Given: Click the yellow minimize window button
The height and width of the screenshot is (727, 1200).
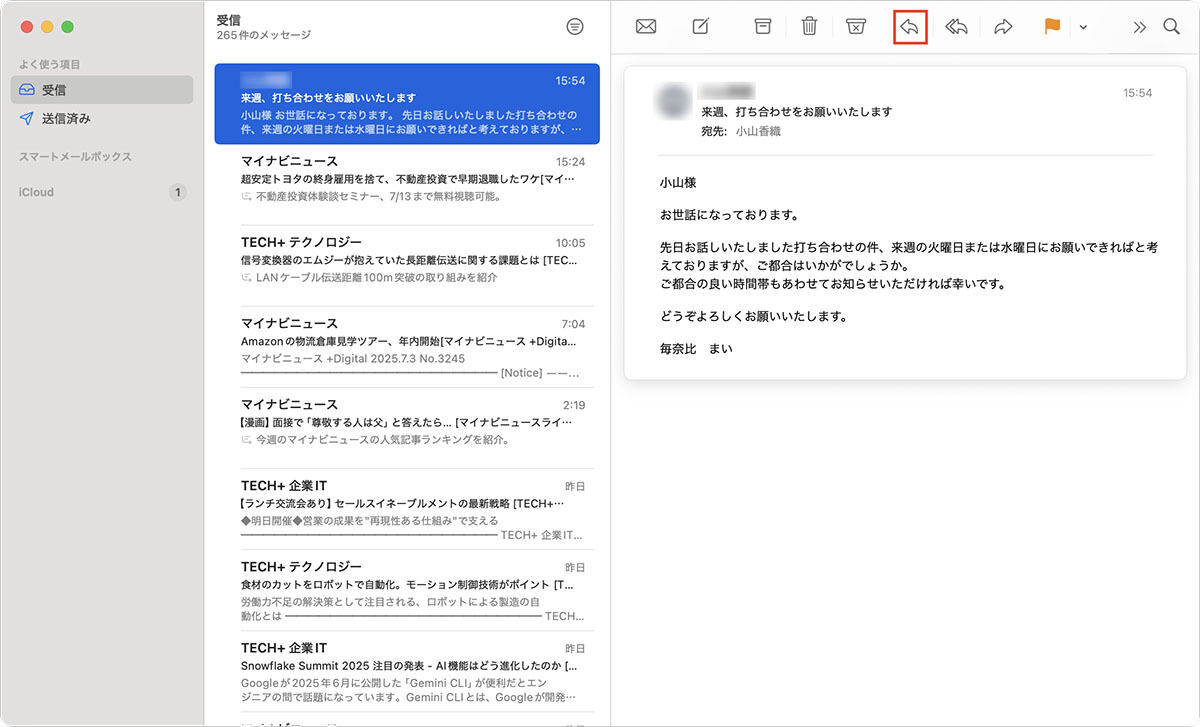Looking at the screenshot, I should pos(47,26).
